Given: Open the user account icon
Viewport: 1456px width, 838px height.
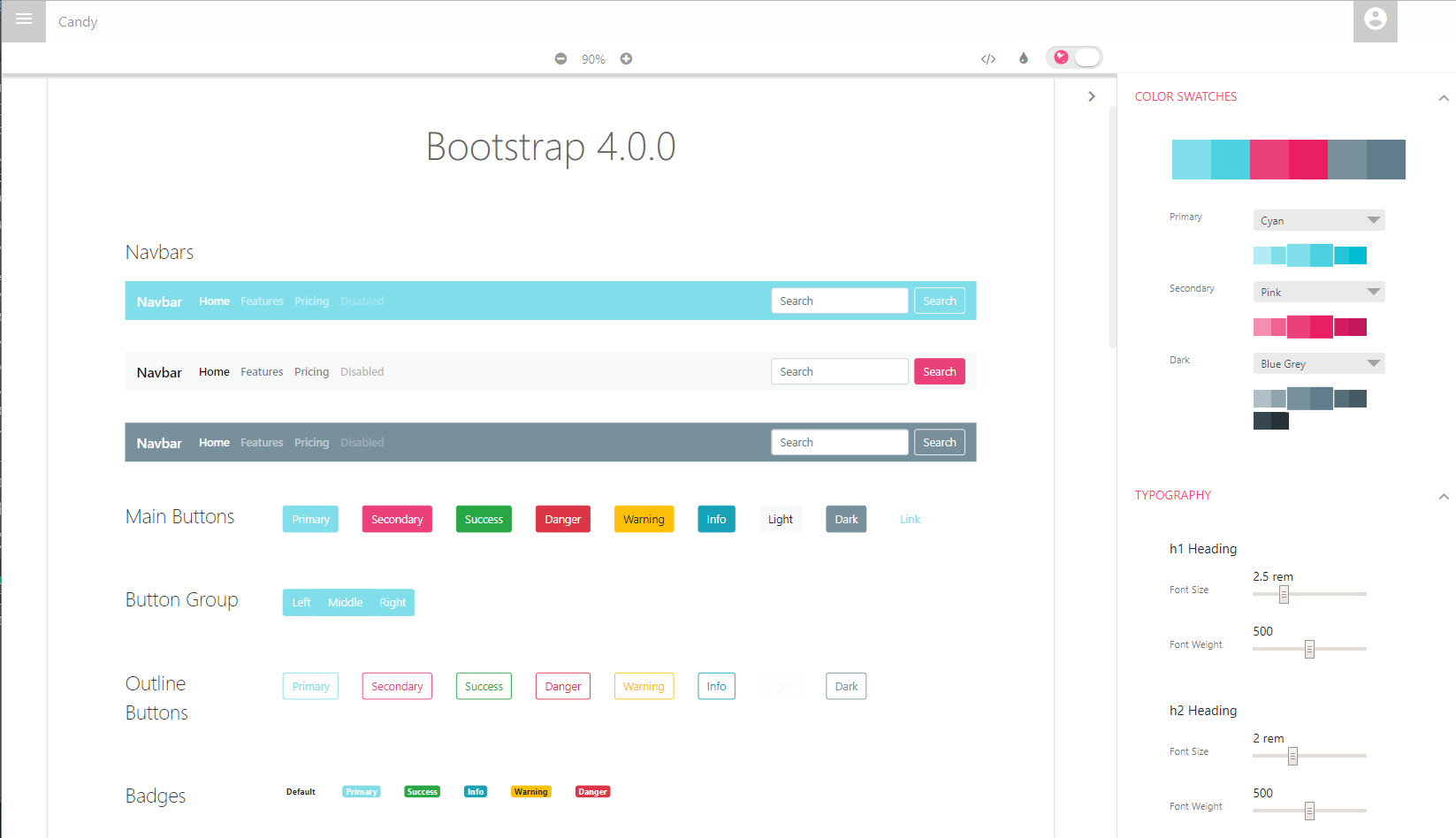Looking at the screenshot, I should coord(1375,19).
